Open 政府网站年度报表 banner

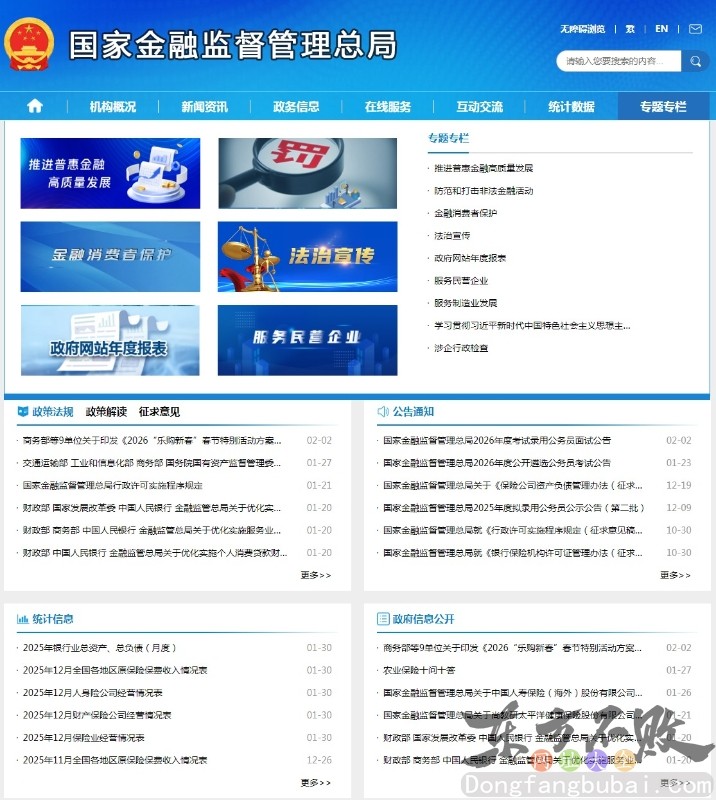pyautogui.click(x=110, y=340)
